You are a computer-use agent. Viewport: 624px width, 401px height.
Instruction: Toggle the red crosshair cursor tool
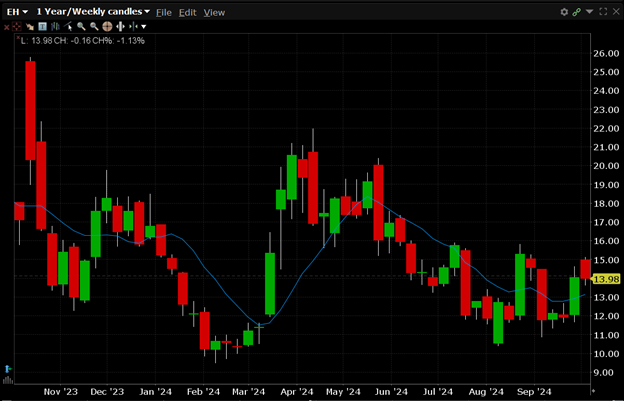tap(19, 26)
